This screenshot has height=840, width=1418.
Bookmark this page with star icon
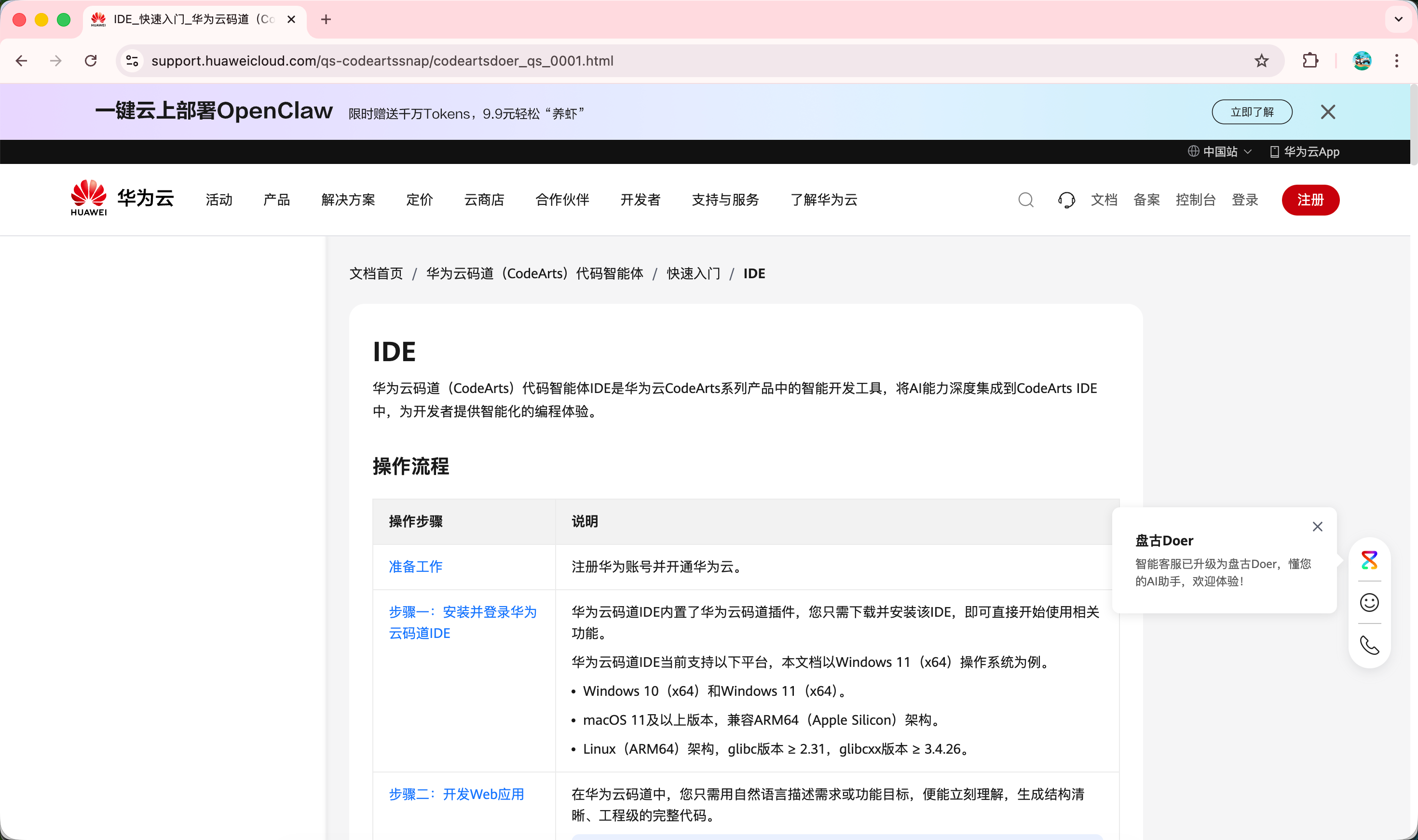pyautogui.click(x=1261, y=61)
